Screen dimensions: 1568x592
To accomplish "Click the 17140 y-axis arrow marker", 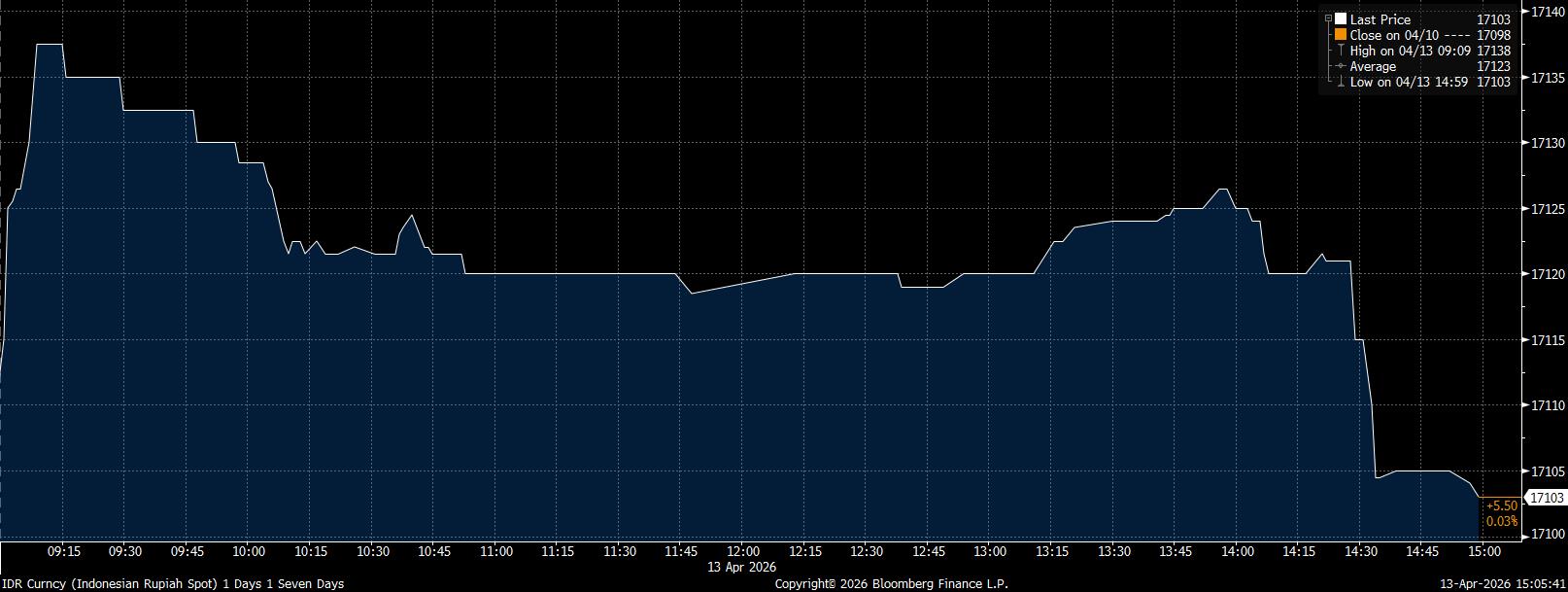I will click(1524, 12).
